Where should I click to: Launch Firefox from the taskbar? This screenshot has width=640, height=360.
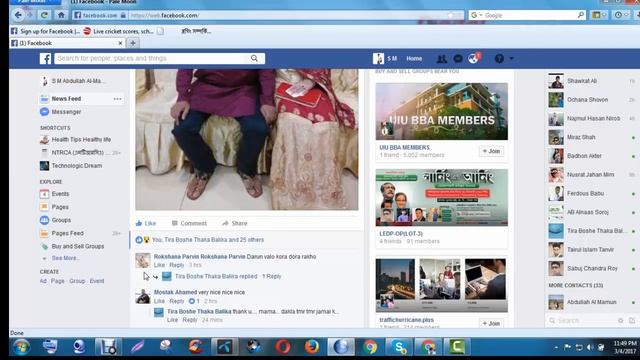312,347
